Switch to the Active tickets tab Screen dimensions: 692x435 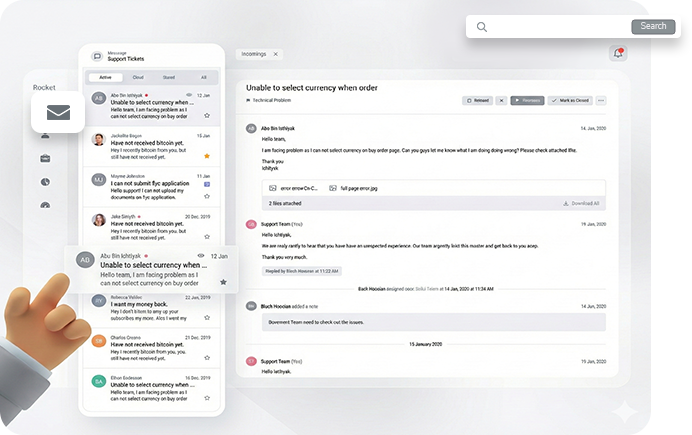point(105,77)
